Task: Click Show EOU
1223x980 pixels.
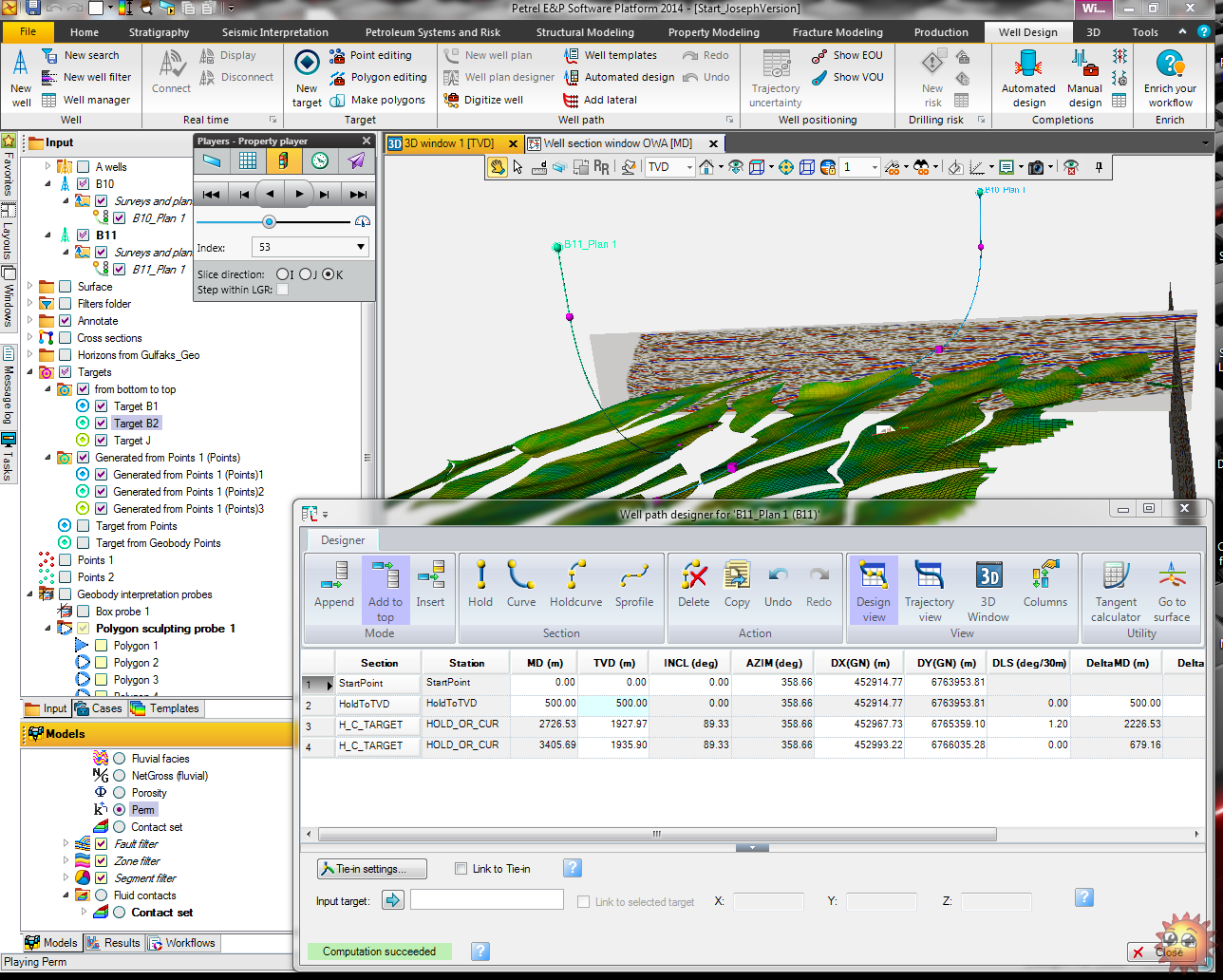Action: point(847,55)
